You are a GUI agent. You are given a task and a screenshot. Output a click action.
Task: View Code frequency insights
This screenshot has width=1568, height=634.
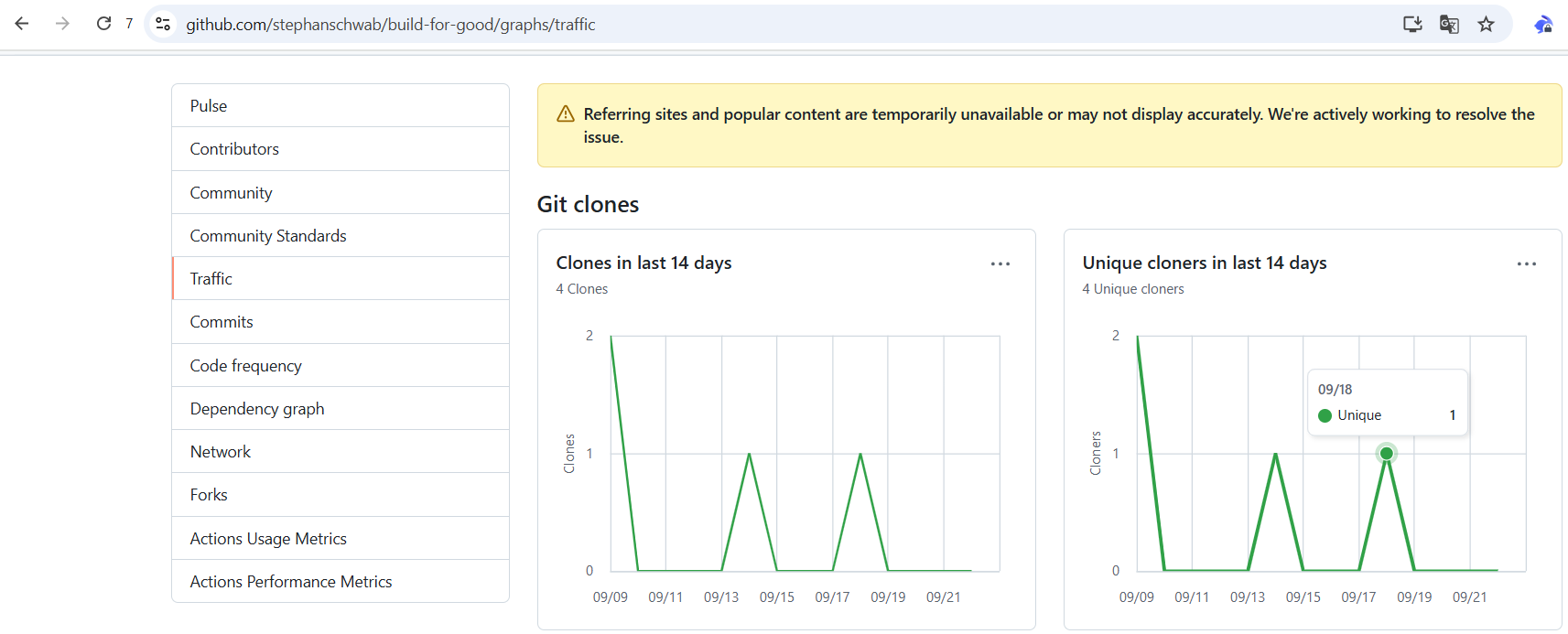click(x=245, y=366)
